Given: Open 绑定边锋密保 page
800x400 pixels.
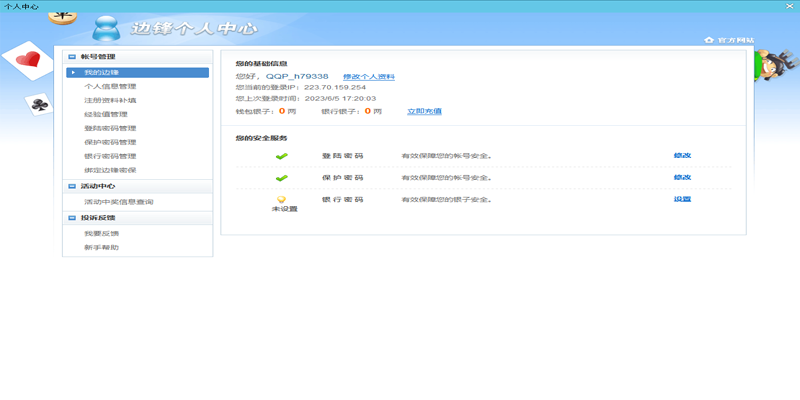Looking at the screenshot, I should (110, 170).
